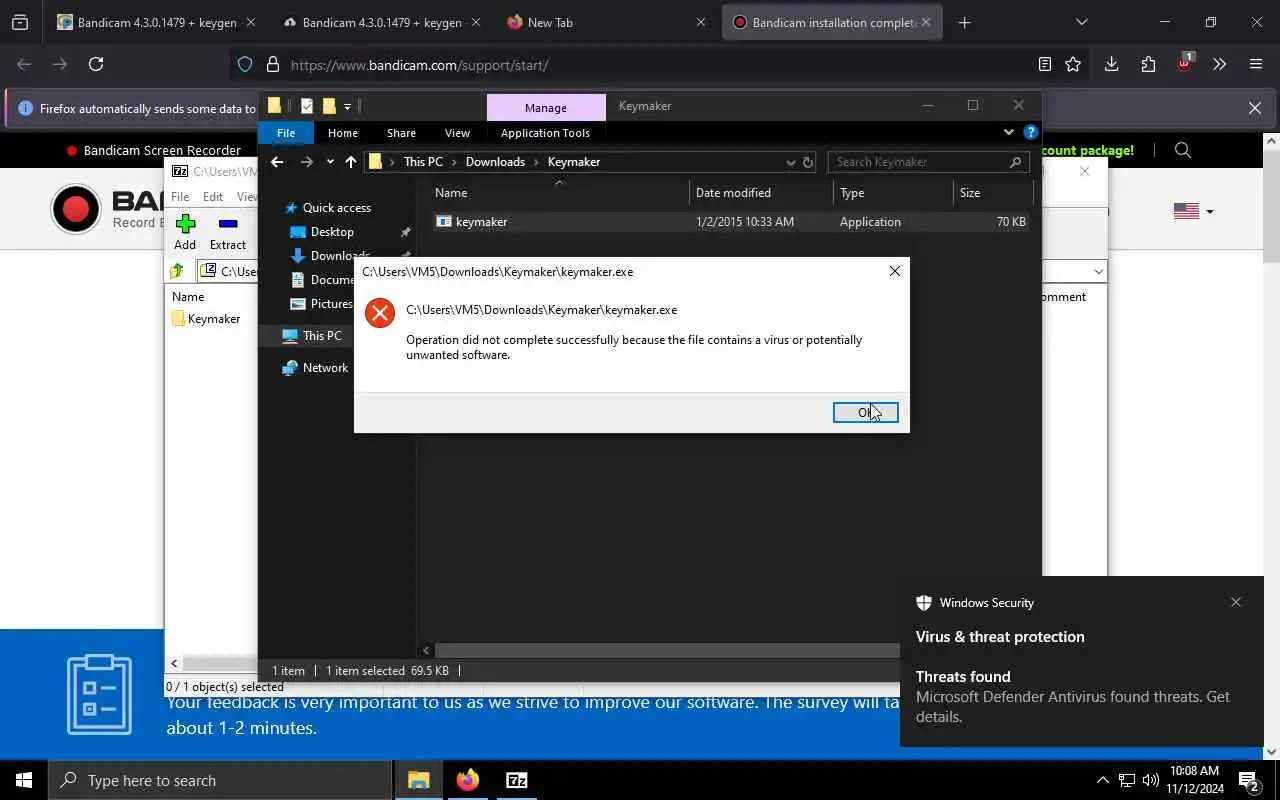
Task: Dismiss Windows Security notification
Action: [x=1236, y=602]
